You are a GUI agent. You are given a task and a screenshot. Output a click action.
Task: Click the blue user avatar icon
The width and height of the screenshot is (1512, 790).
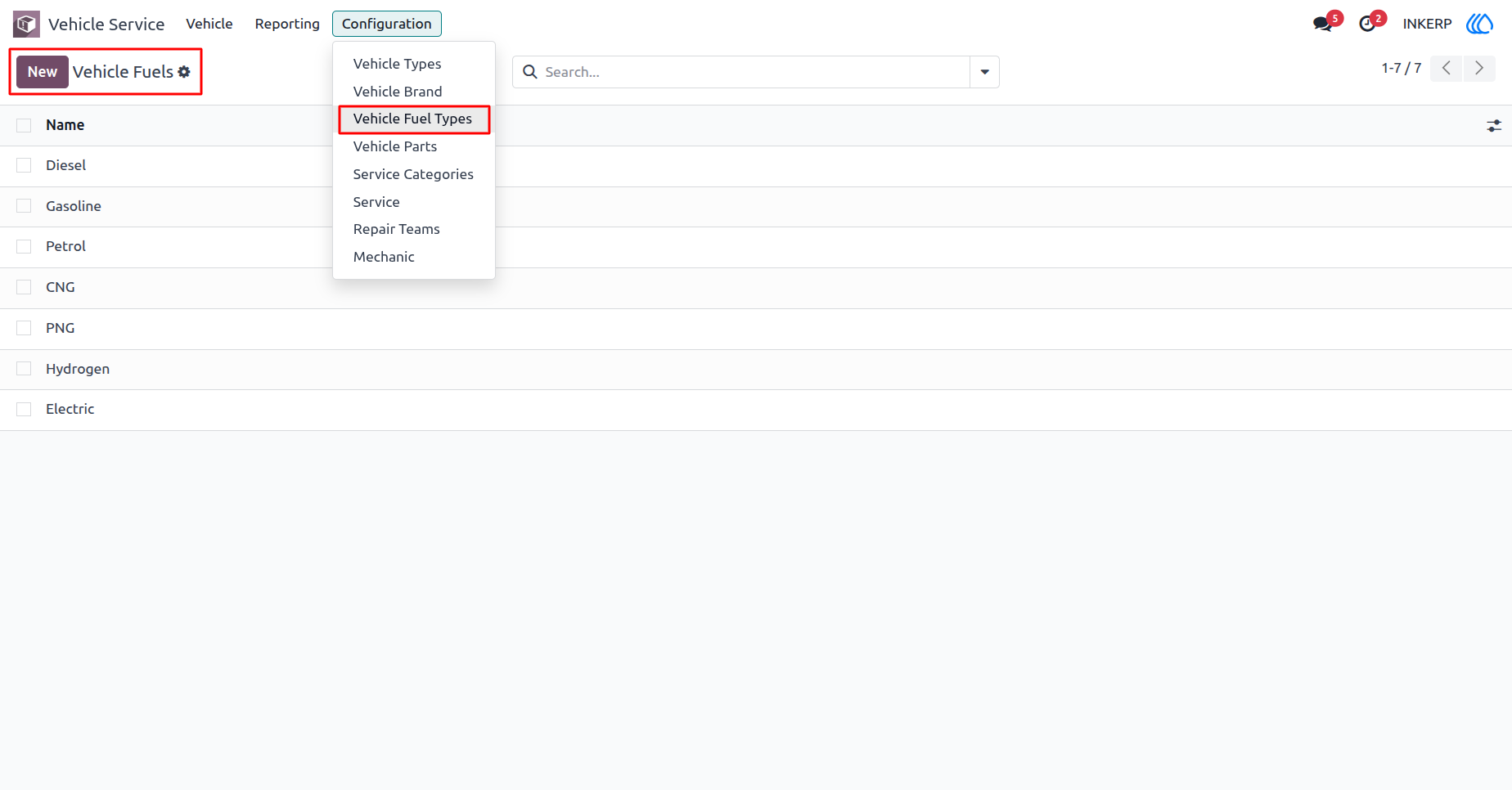tap(1479, 24)
